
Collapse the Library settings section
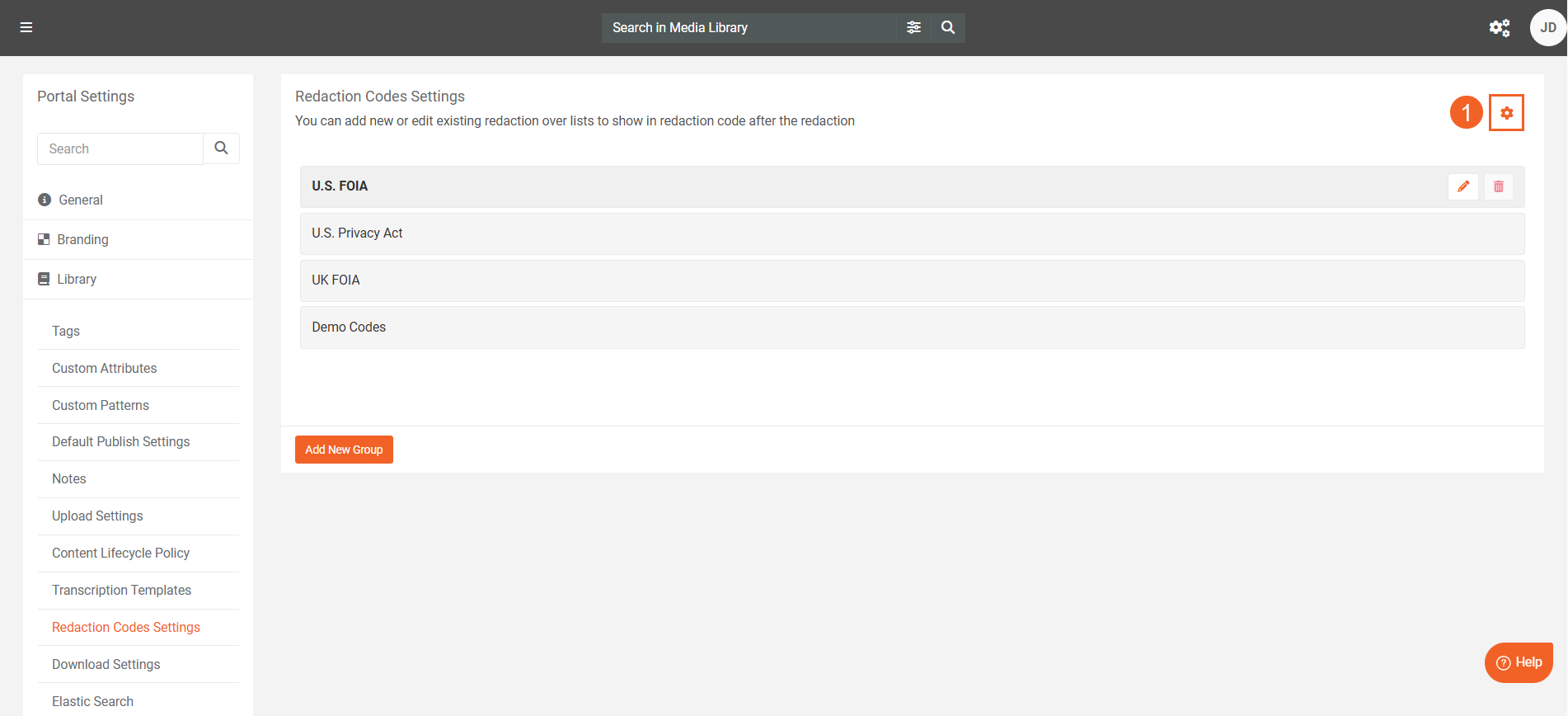pos(77,279)
